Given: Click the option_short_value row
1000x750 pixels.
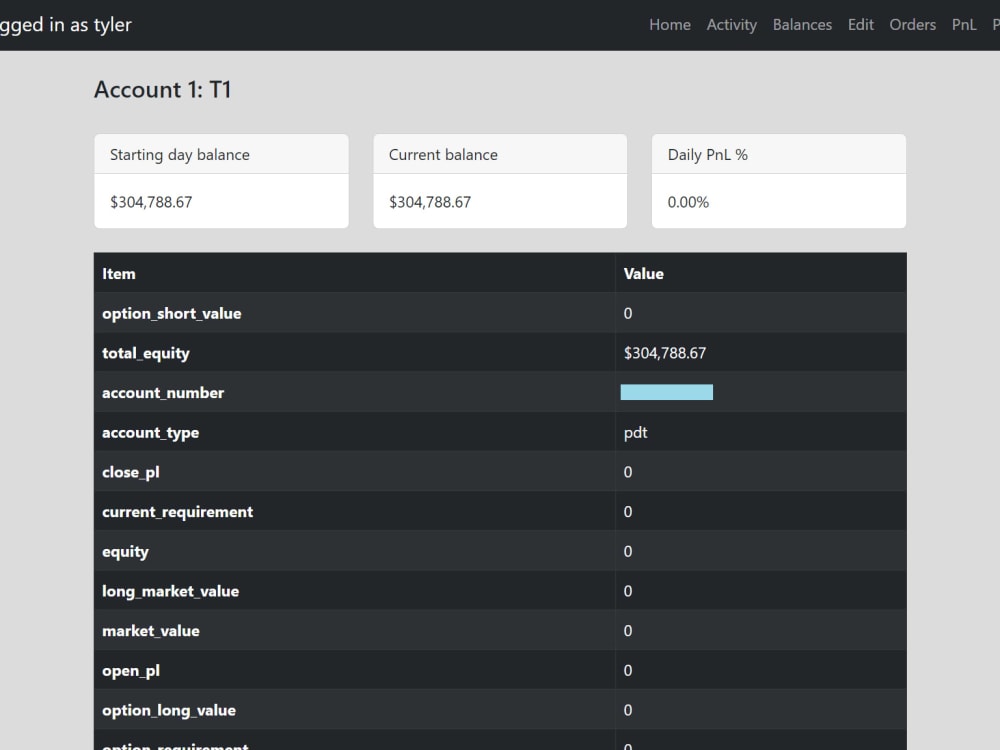Looking at the screenshot, I should pos(500,313).
